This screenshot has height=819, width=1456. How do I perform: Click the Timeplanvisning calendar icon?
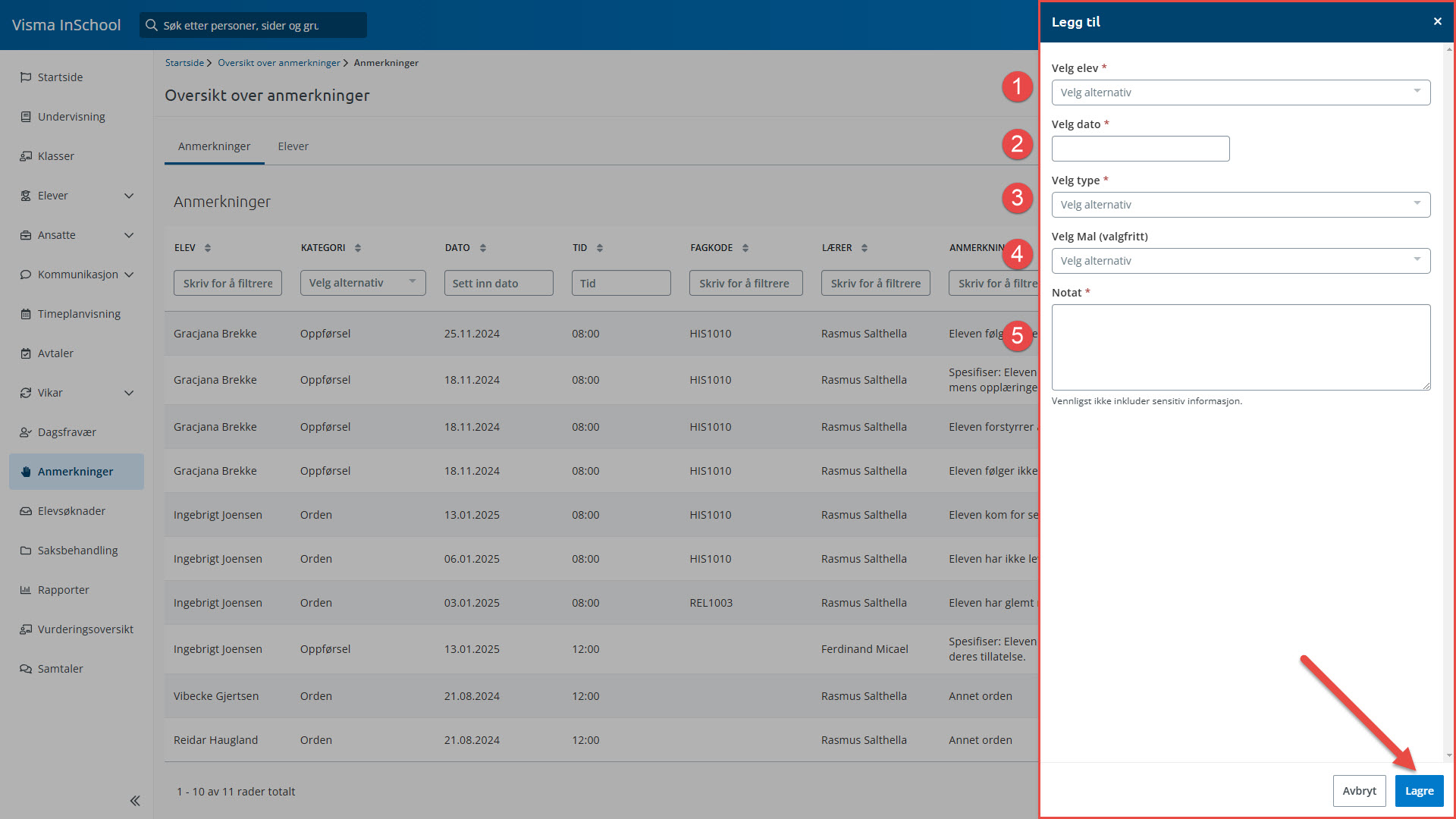click(26, 314)
